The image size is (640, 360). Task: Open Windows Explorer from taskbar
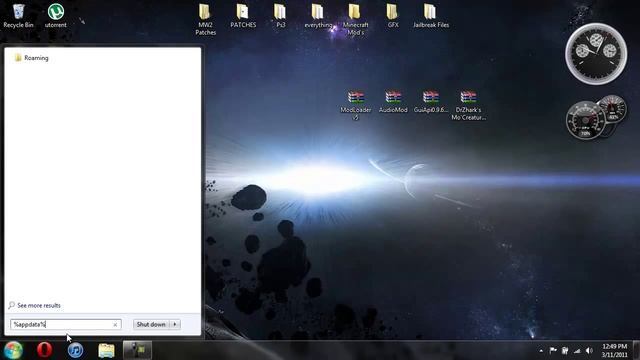[106, 350]
